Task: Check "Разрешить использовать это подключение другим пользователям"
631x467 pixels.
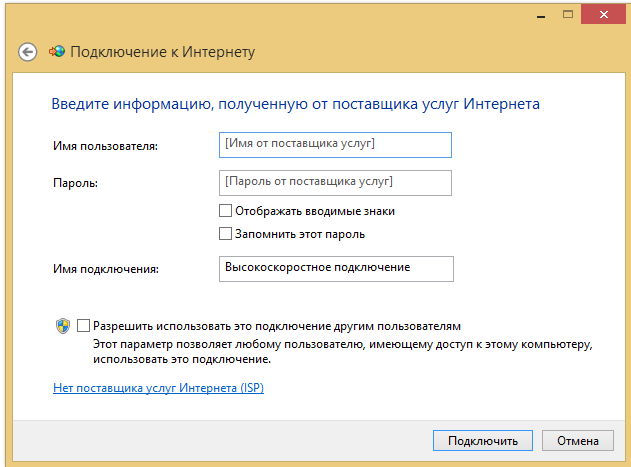Action: (x=83, y=326)
